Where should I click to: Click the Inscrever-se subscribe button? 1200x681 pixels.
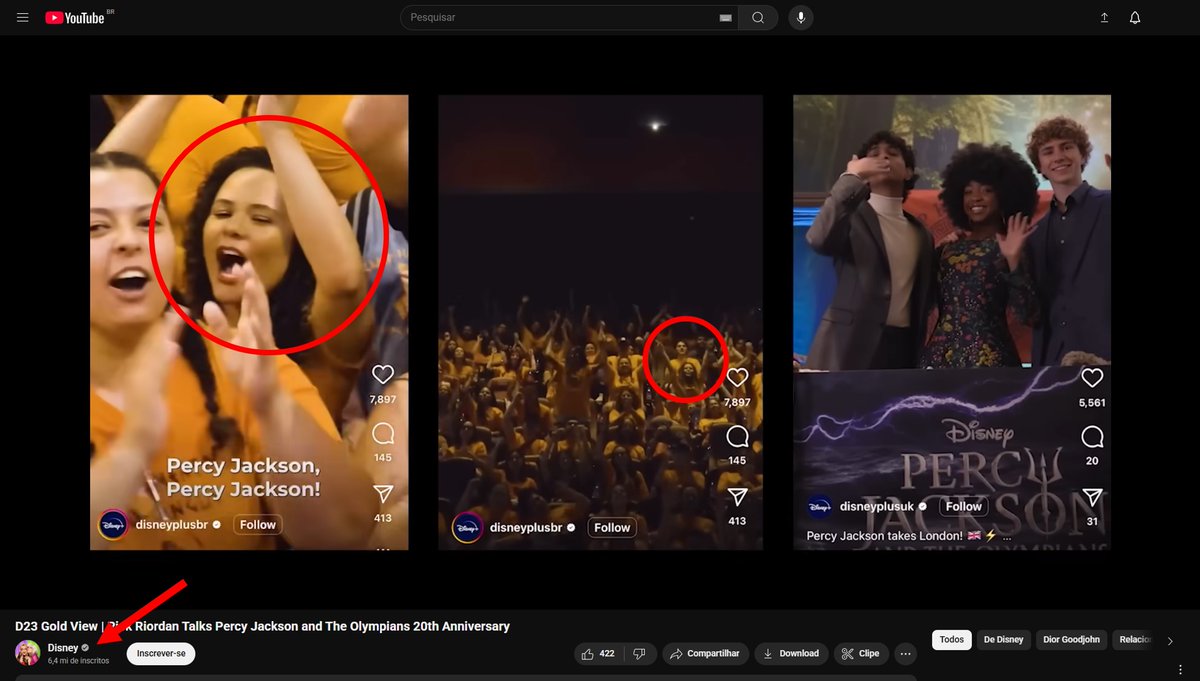click(x=161, y=654)
